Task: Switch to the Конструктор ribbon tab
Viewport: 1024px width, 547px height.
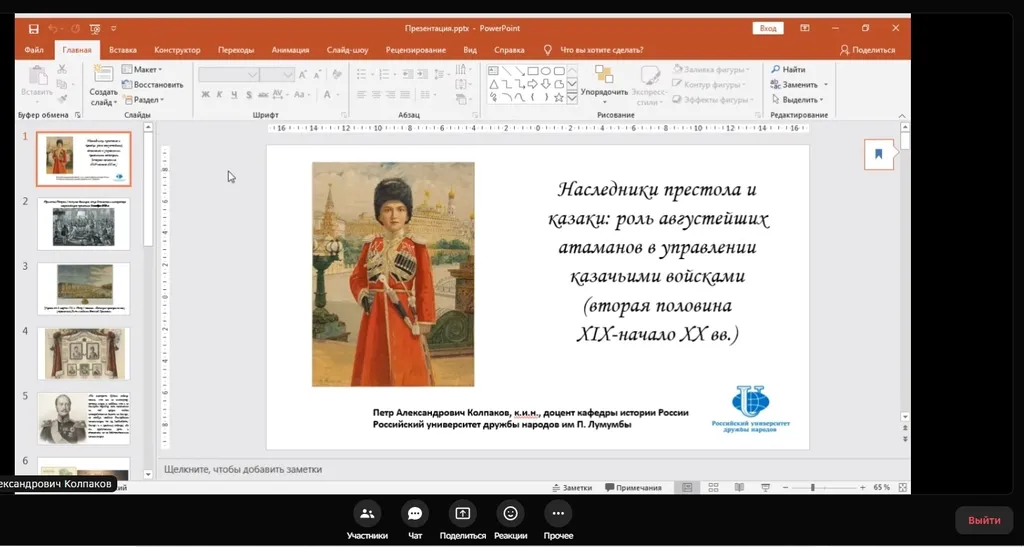Action: (177, 50)
